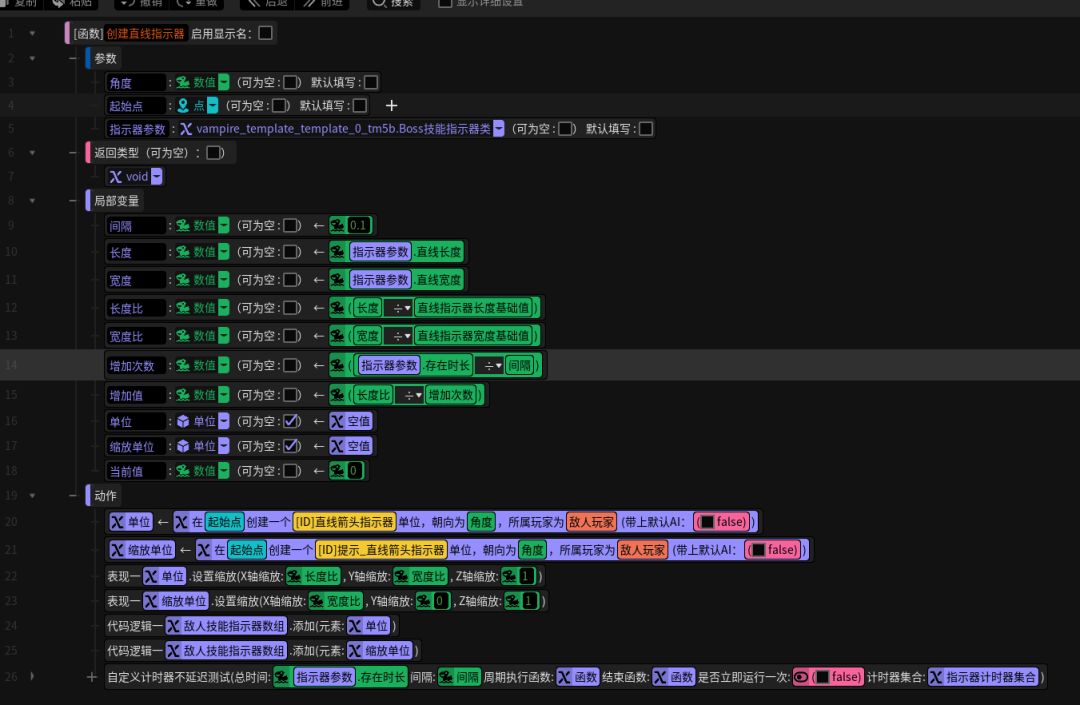Toggle 默认填写 for the 起始点 parameter

pos(360,105)
